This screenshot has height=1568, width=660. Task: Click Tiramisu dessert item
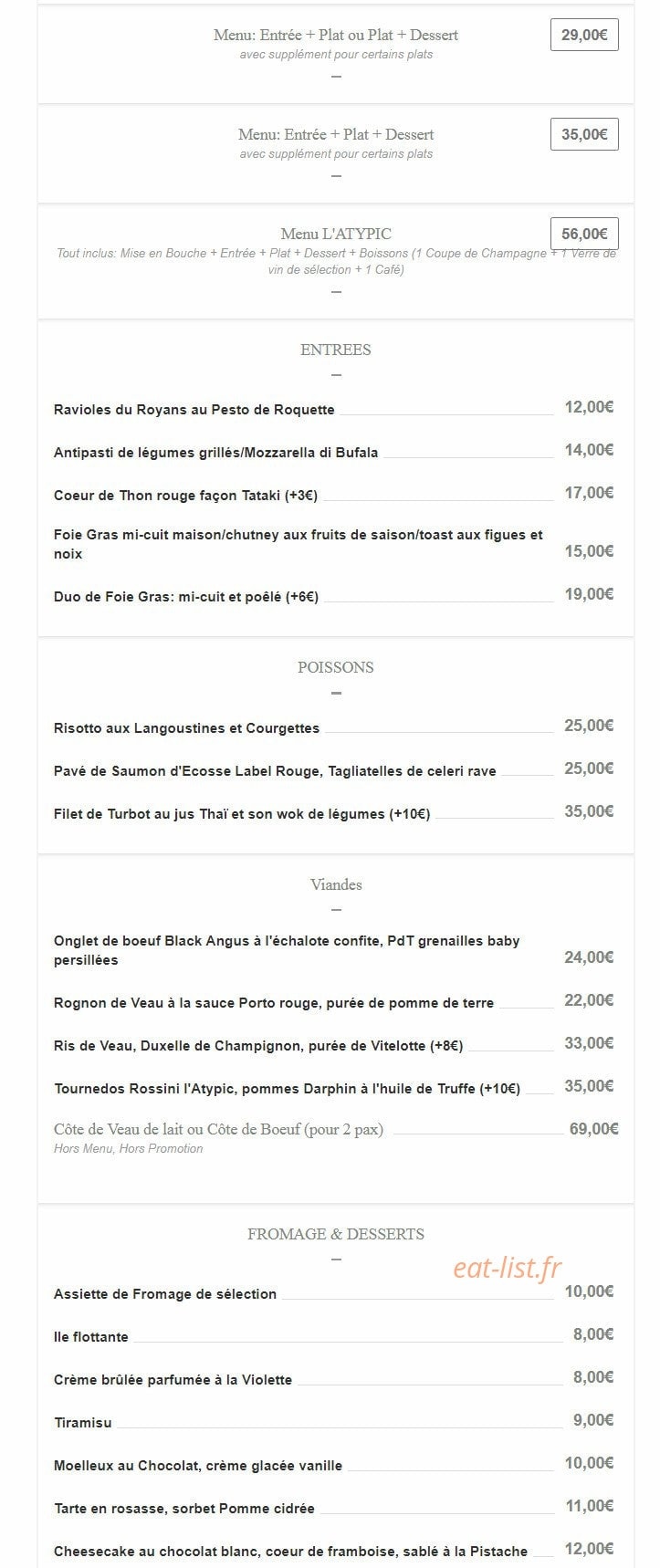pos(83,1423)
